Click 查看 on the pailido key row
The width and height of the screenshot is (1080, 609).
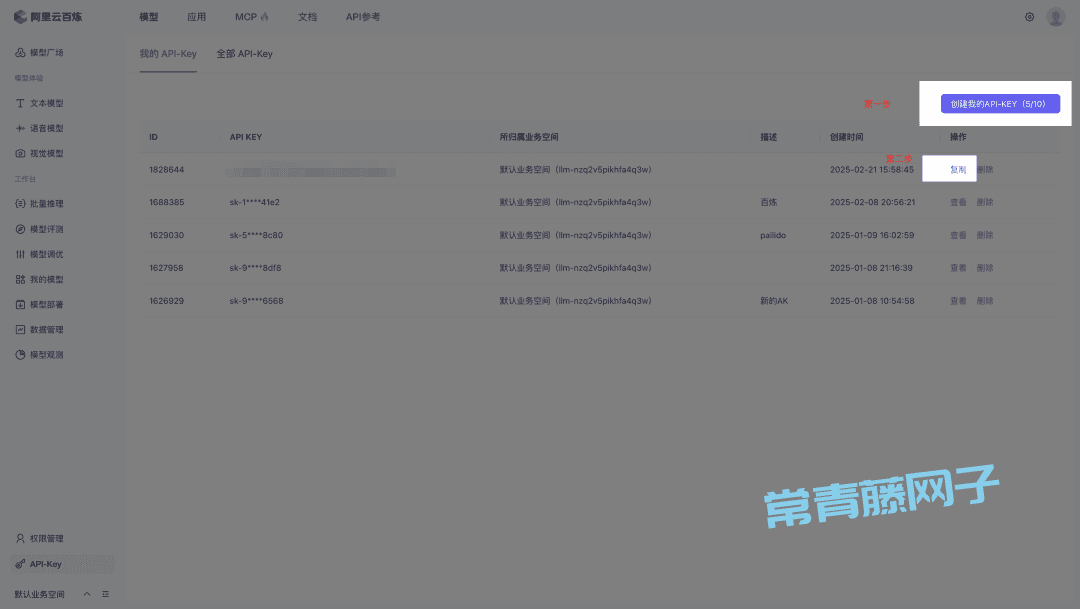956,235
